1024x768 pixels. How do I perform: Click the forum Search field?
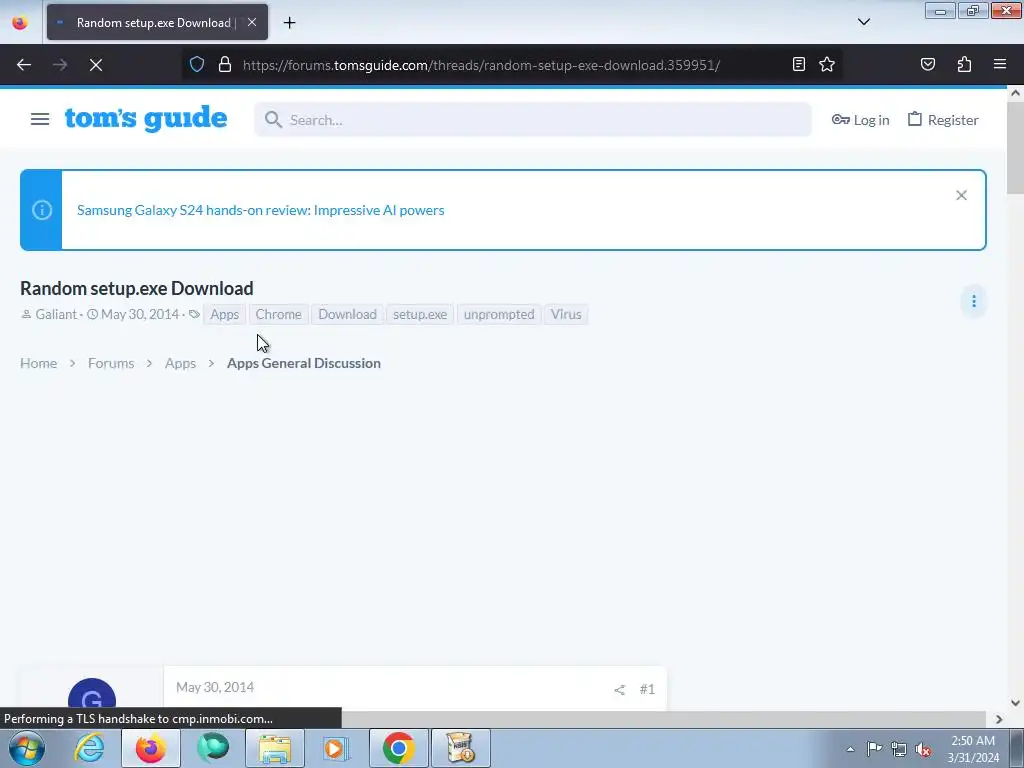(533, 120)
